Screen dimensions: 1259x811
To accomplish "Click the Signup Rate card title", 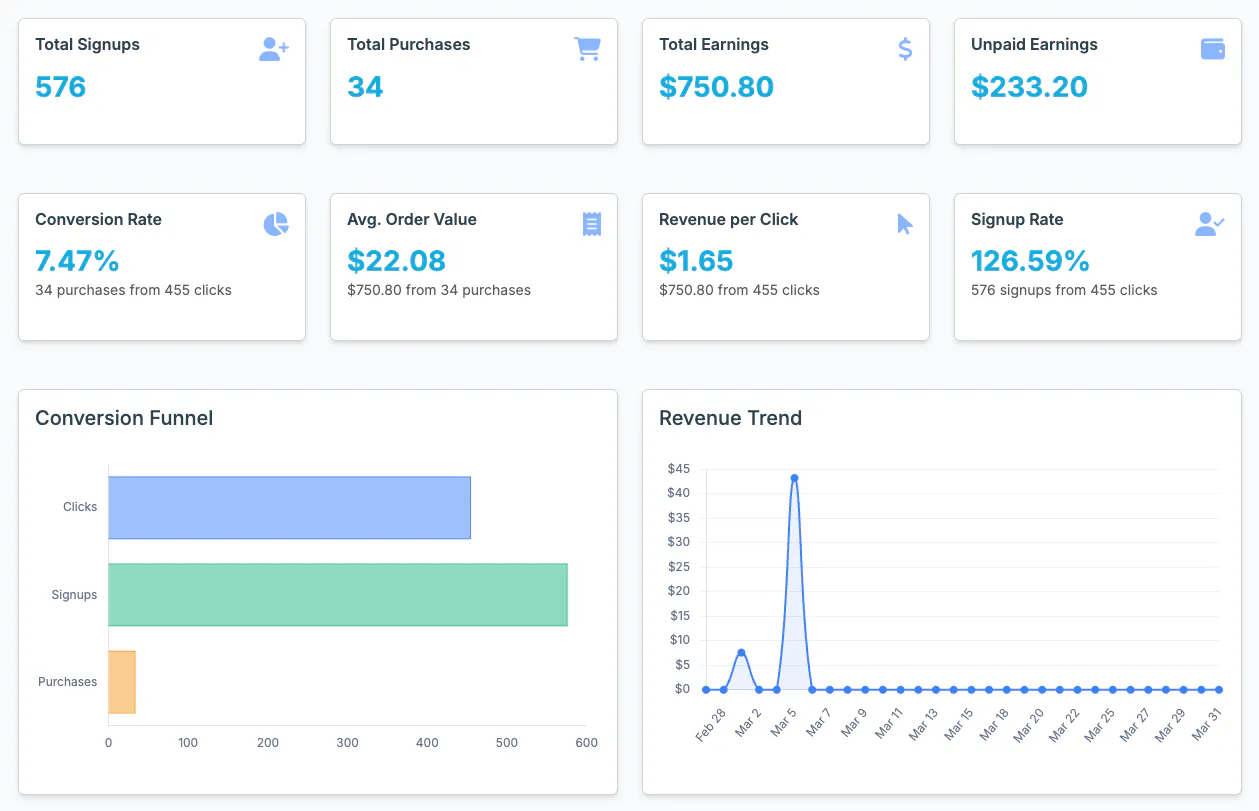I will coord(1017,220).
